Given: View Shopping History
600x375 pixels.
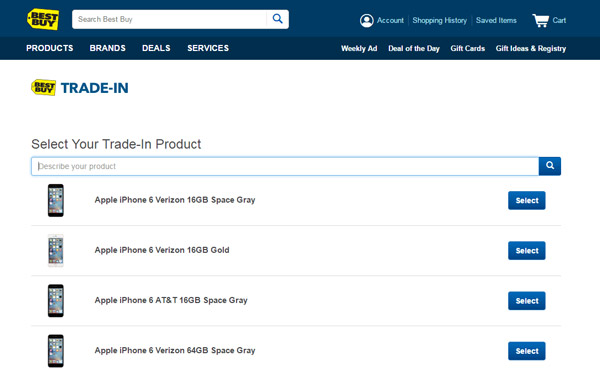Looking at the screenshot, I should click(x=439, y=20).
